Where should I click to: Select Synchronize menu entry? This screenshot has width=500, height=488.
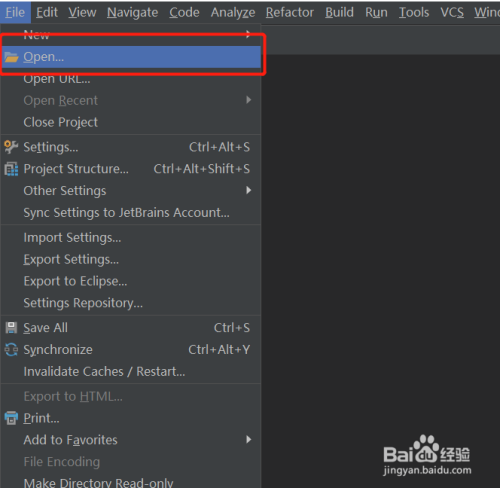coord(131,350)
